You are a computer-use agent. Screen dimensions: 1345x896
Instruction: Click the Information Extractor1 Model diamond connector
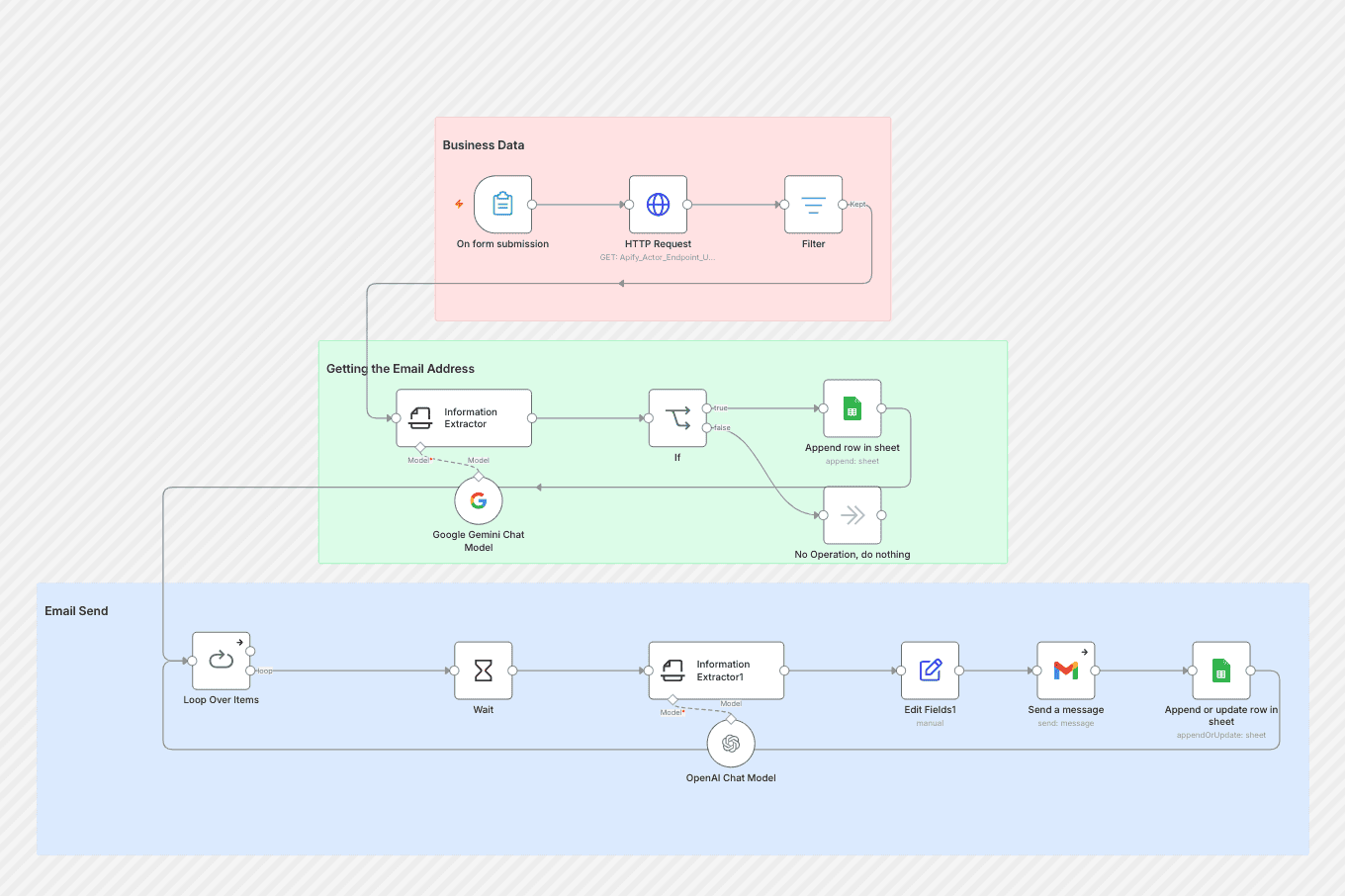point(672,700)
